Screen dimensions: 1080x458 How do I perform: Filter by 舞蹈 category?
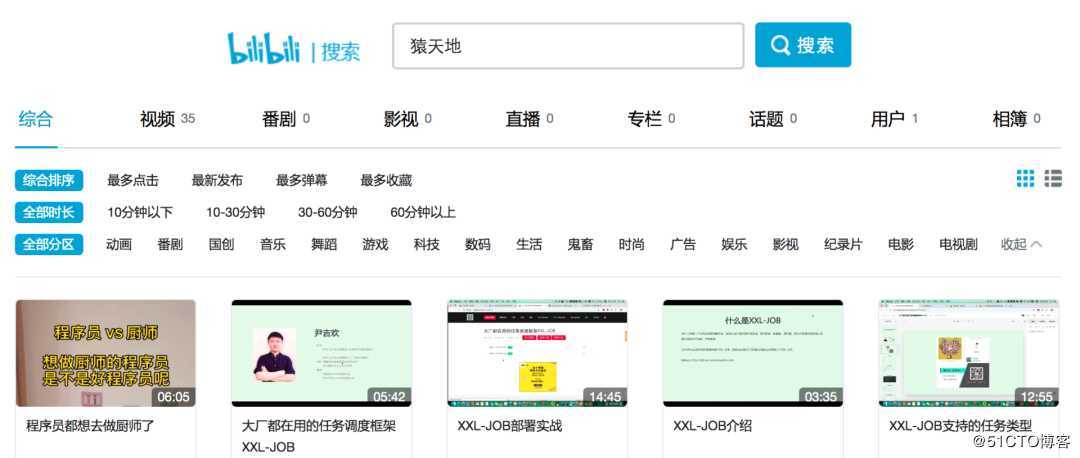point(324,244)
